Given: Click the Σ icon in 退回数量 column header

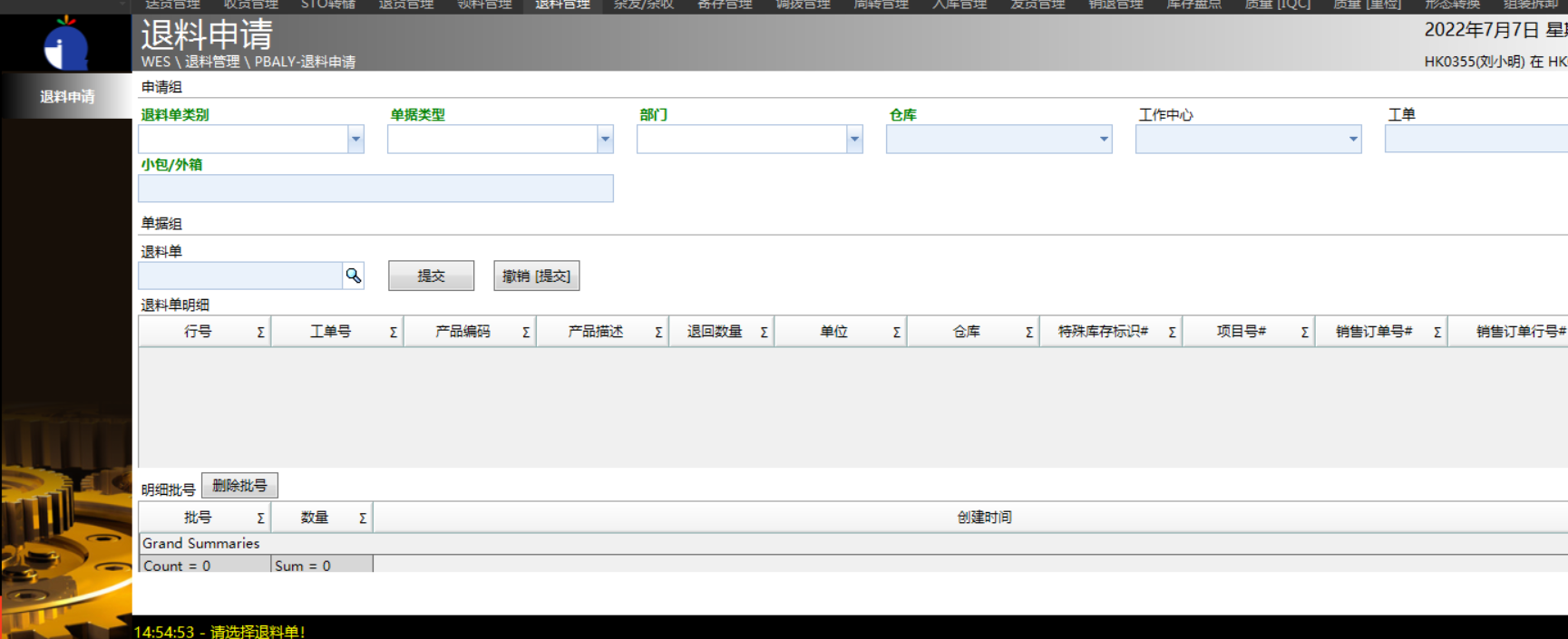Looking at the screenshot, I should pyautogui.click(x=764, y=333).
